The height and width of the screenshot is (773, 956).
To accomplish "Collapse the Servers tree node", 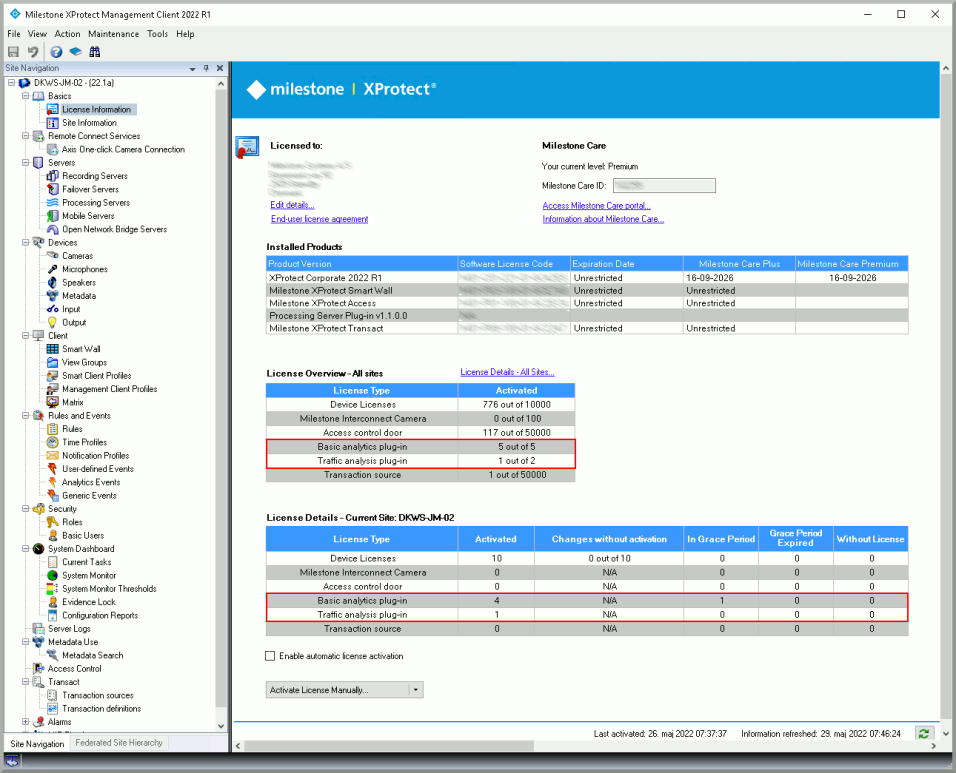I will (x=25, y=163).
